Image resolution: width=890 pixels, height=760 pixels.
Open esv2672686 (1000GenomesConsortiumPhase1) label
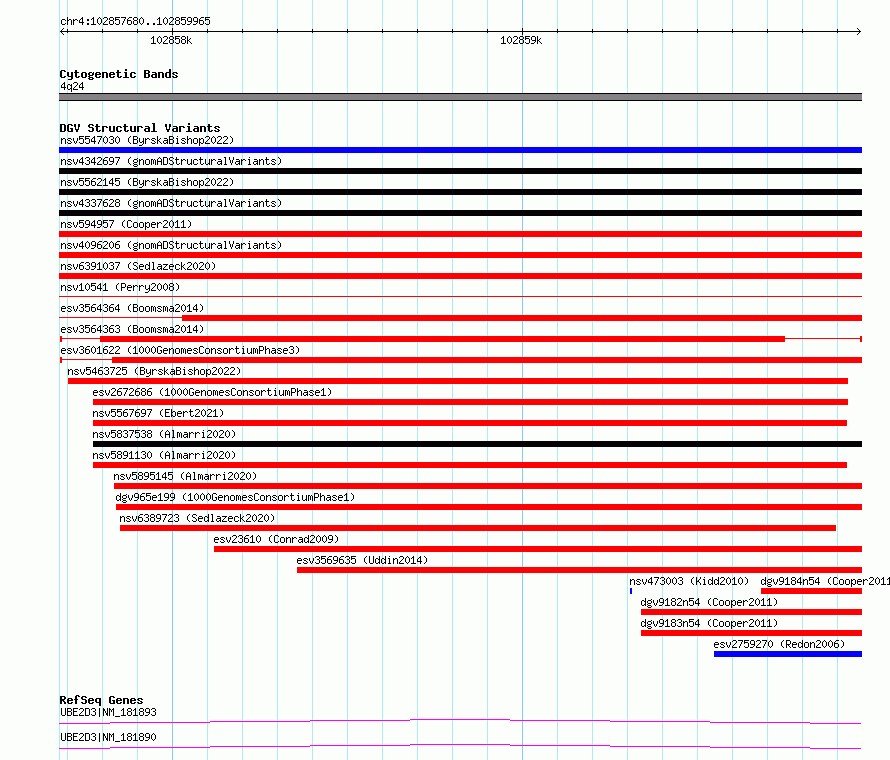pos(212,392)
